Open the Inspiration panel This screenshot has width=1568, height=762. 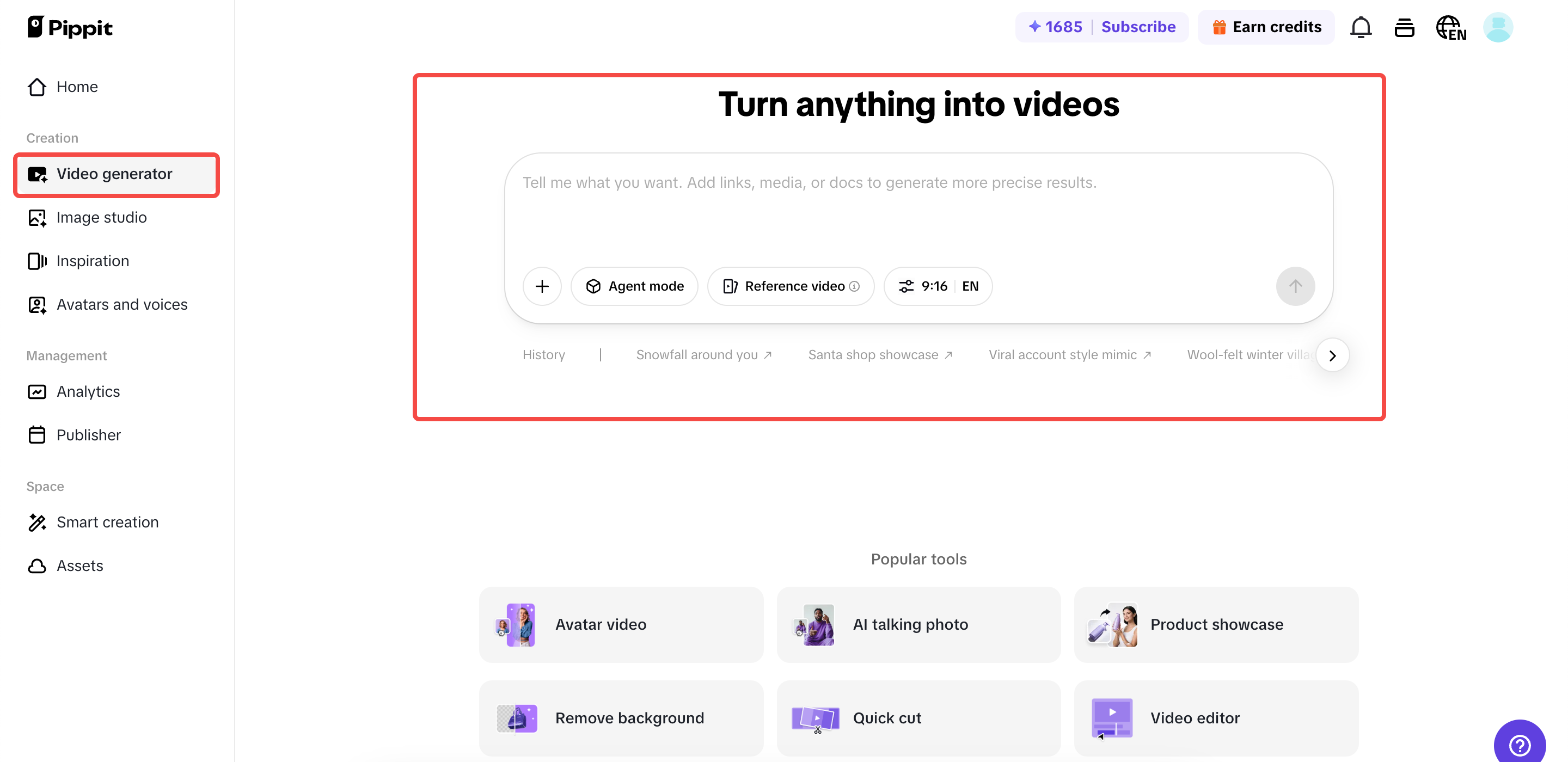93,261
